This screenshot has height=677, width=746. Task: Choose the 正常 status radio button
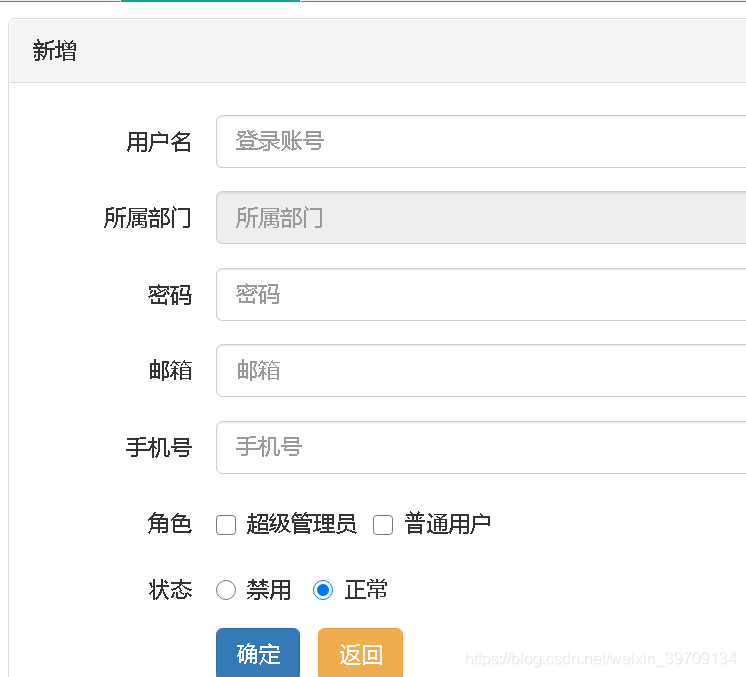323,590
